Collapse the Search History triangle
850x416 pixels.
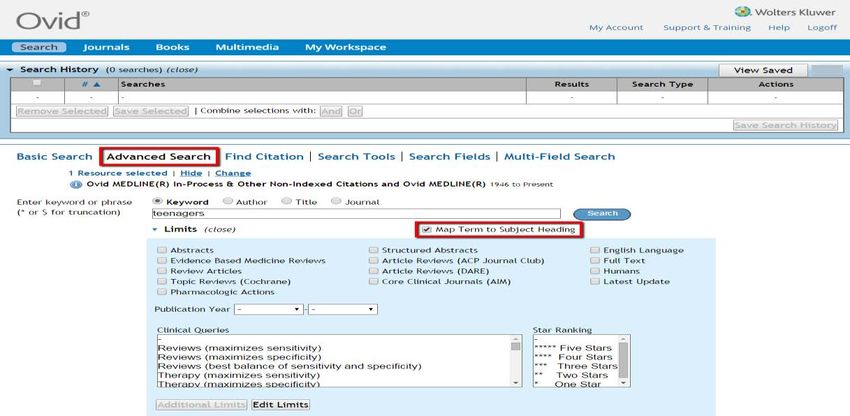(10, 70)
